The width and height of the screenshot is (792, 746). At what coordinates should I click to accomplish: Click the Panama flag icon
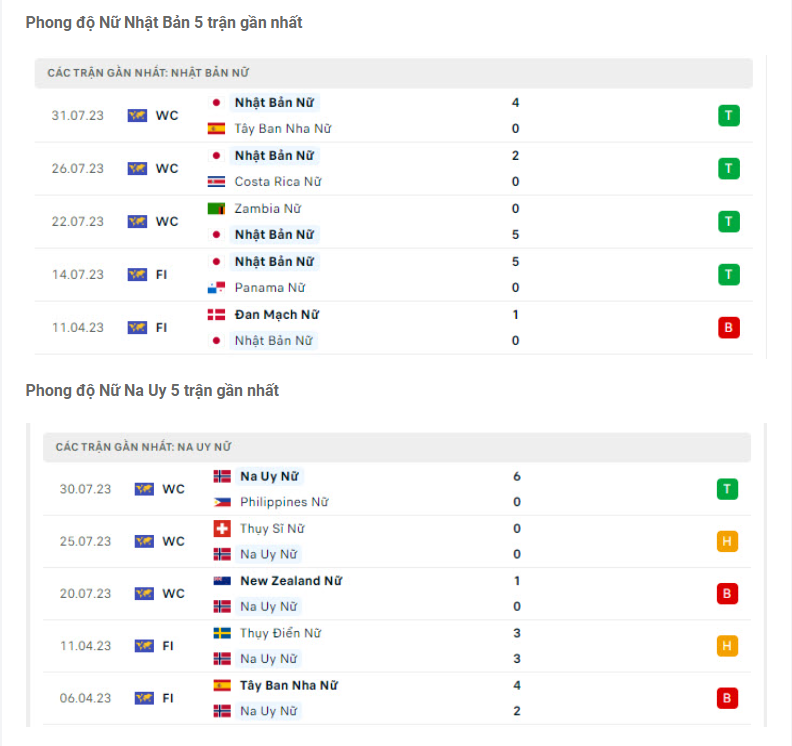216,288
